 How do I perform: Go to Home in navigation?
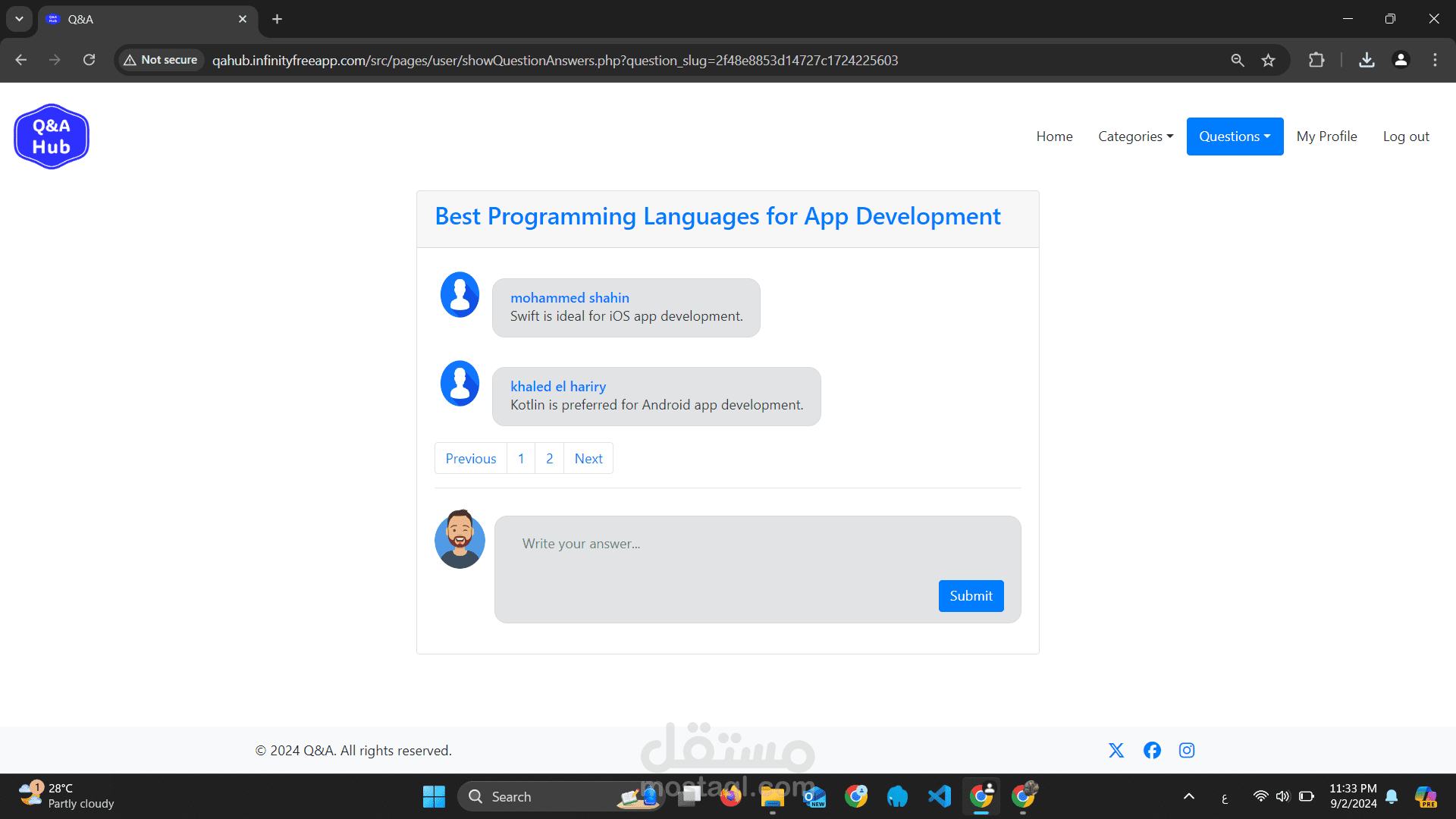pyautogui.click(x=1054, y=136)
